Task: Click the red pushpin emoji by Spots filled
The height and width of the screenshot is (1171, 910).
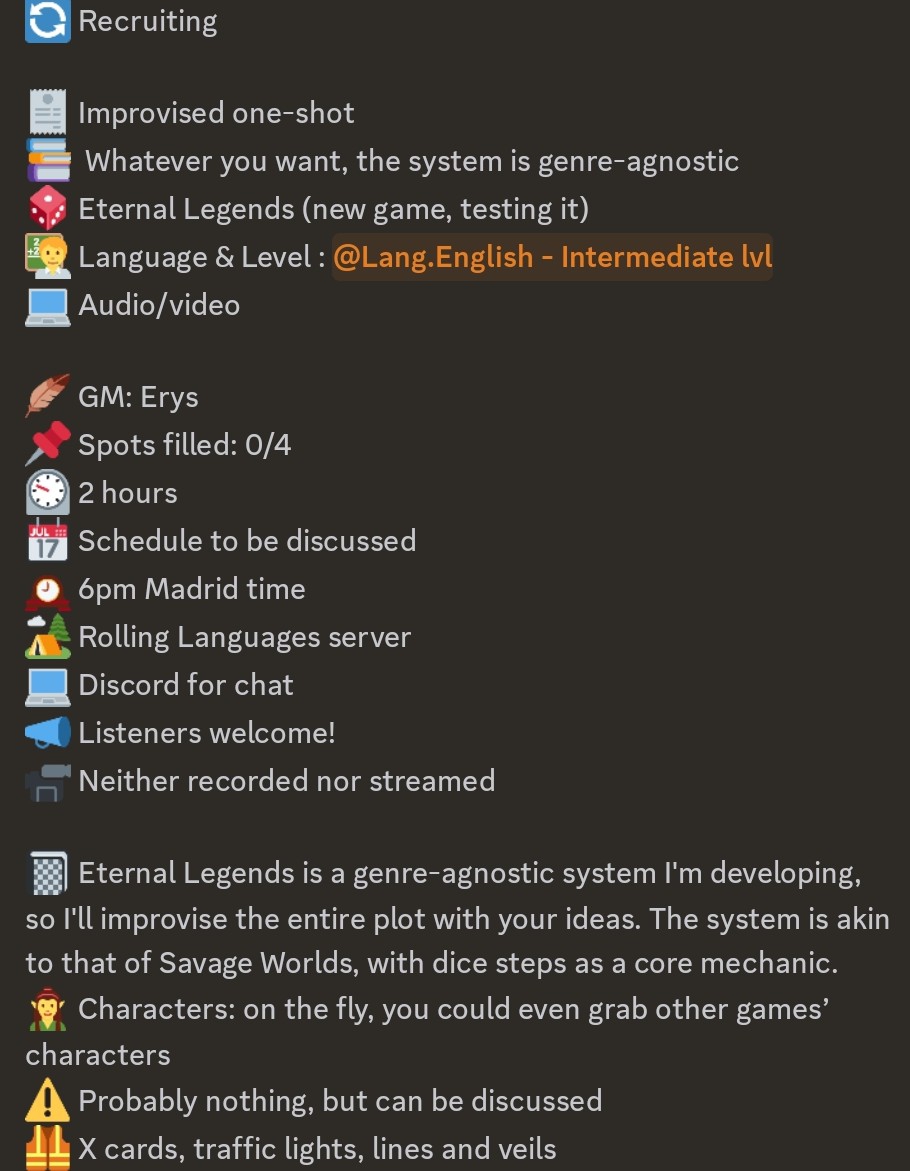Action: [48, 444]
